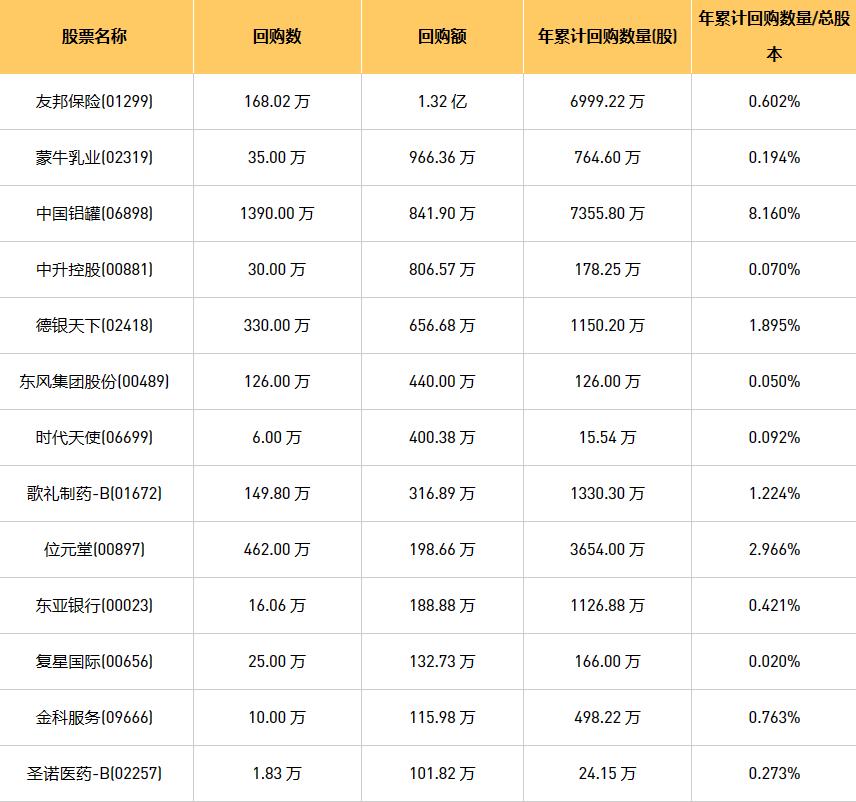
Task: Click the 316.89 万 buyback amount cell
Action: tap(442, 494)
